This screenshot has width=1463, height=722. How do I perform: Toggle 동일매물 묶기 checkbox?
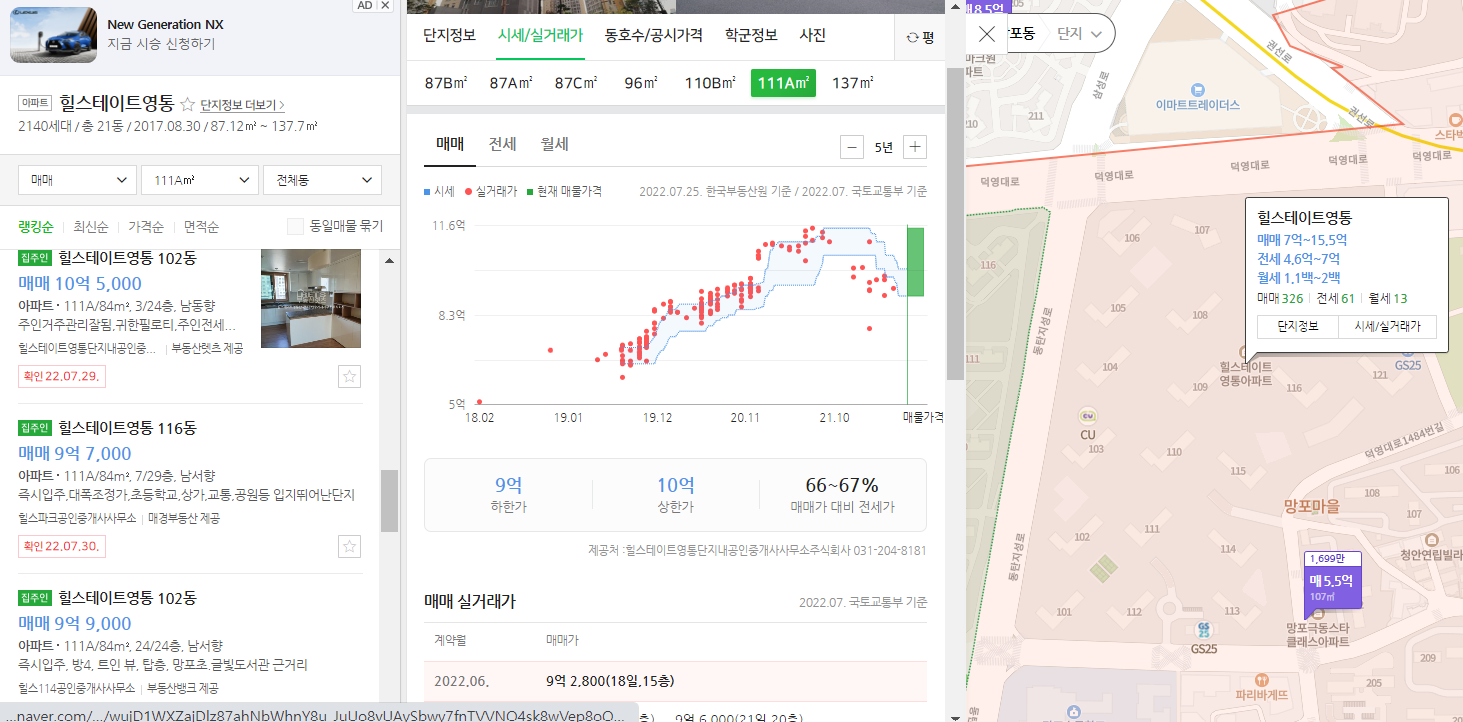[x=296, y=226]
